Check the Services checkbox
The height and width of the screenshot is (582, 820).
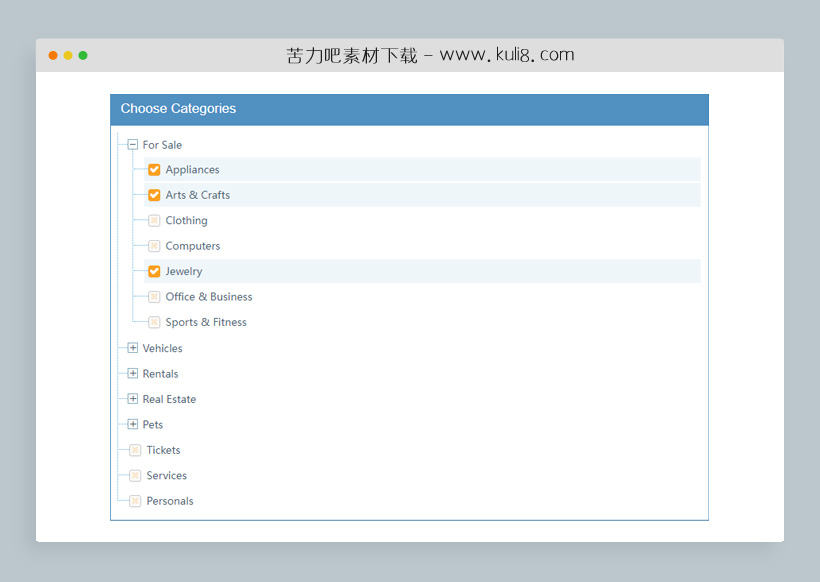[135, 476]
